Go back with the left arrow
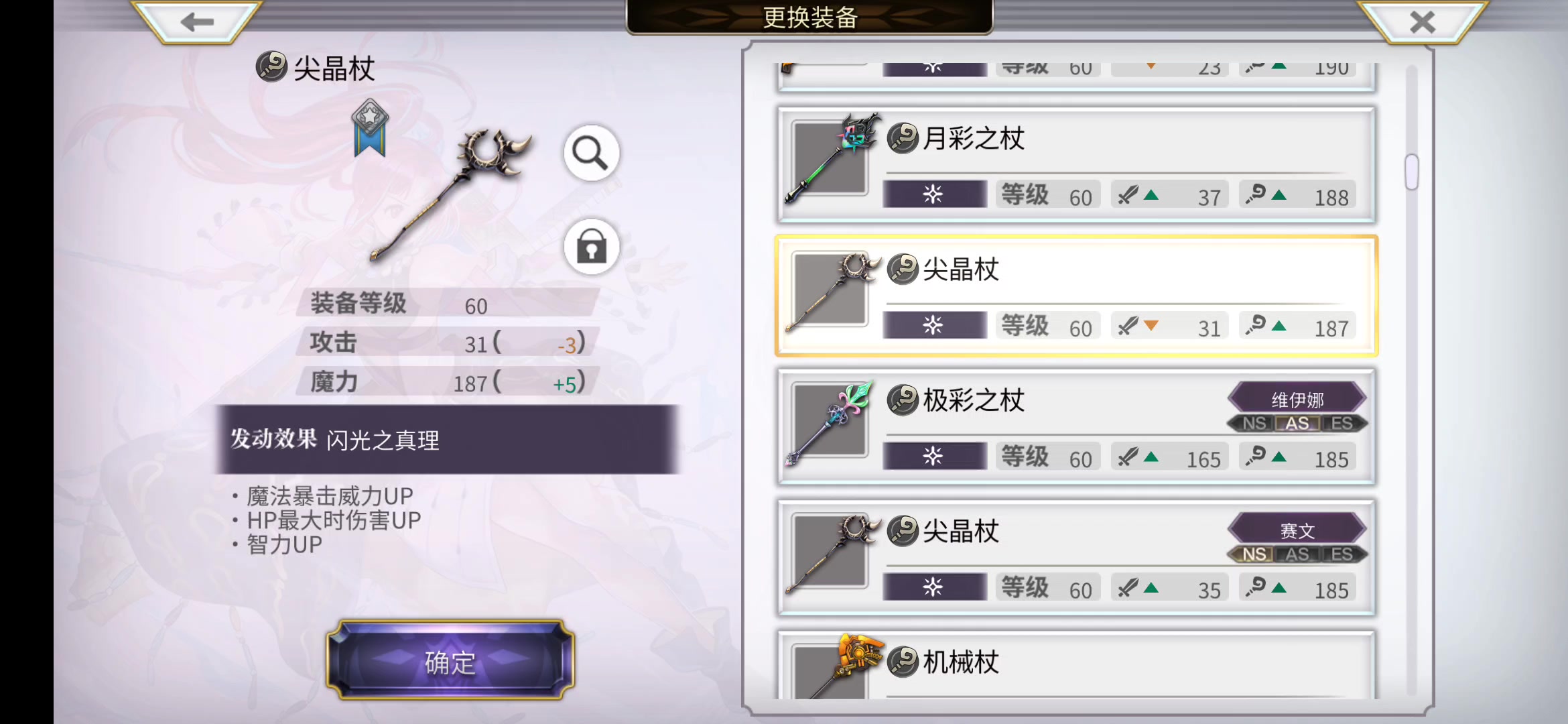The height and width of the screenshot is (724, 1568). [x=196, y=22]
